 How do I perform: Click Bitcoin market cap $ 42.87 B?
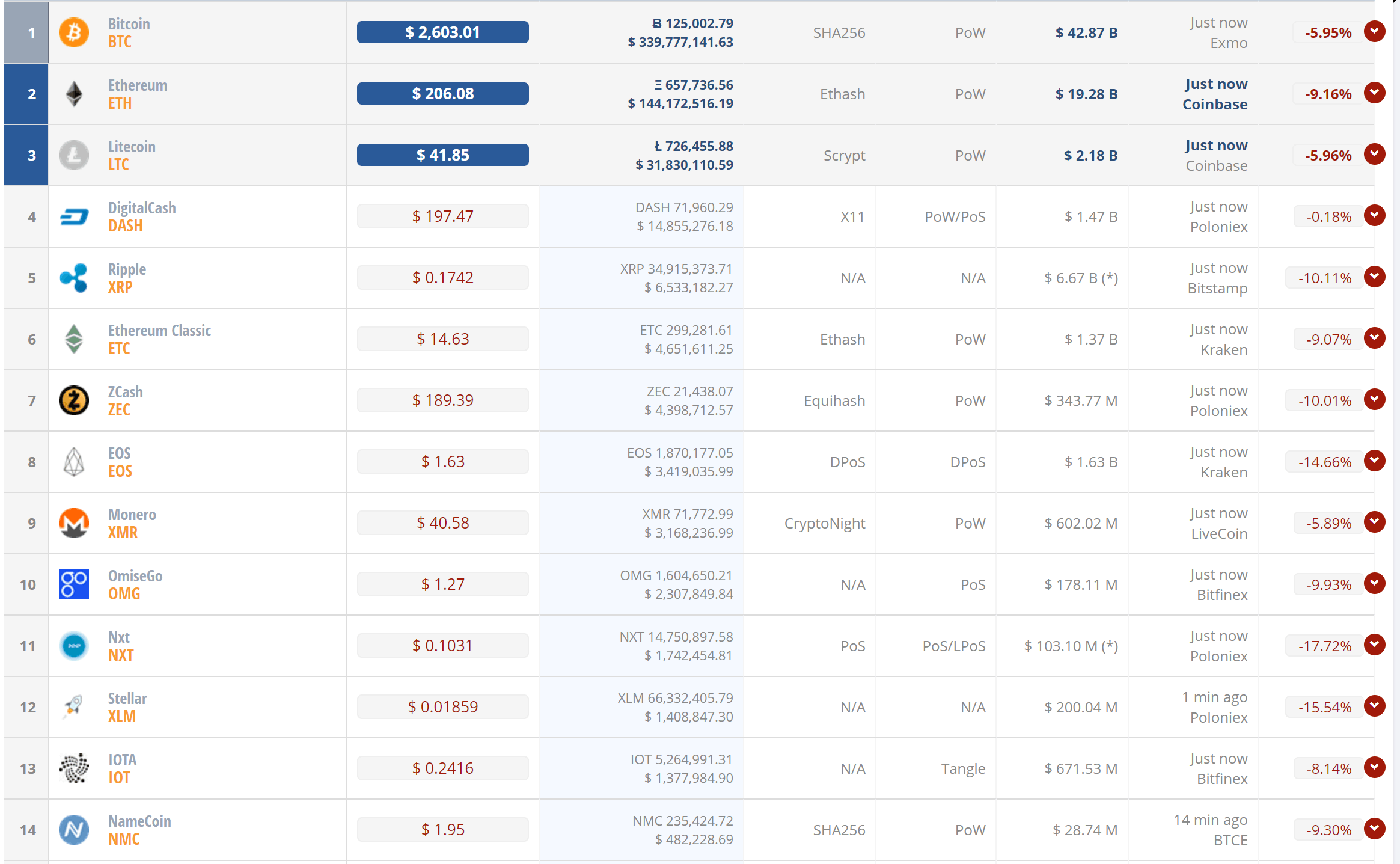[1087, 32]
